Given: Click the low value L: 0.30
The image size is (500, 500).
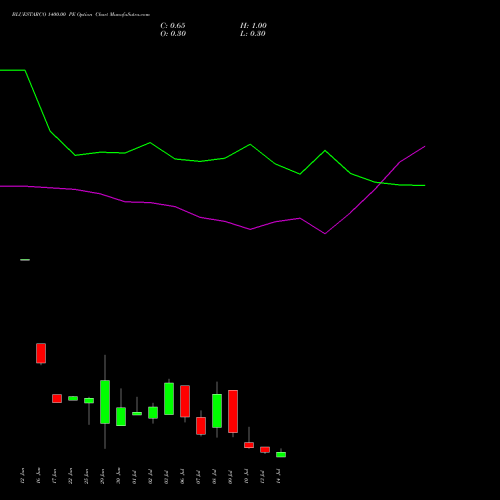Looking at the screenshot, I should coord(253,34).
